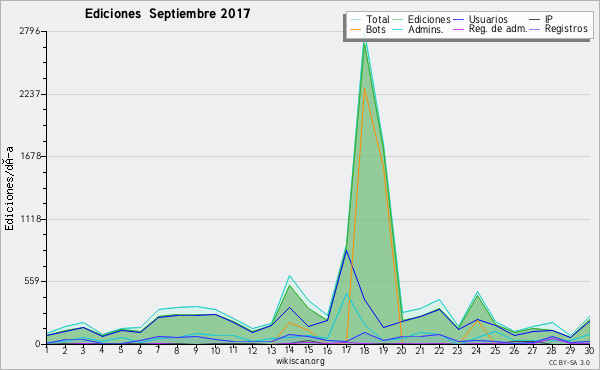The width and height of the screenshot is (600, 370).
Task: Click the 'wikiscan.org' label below the chart
Action: pyautogui.click(x=300, y=361)
